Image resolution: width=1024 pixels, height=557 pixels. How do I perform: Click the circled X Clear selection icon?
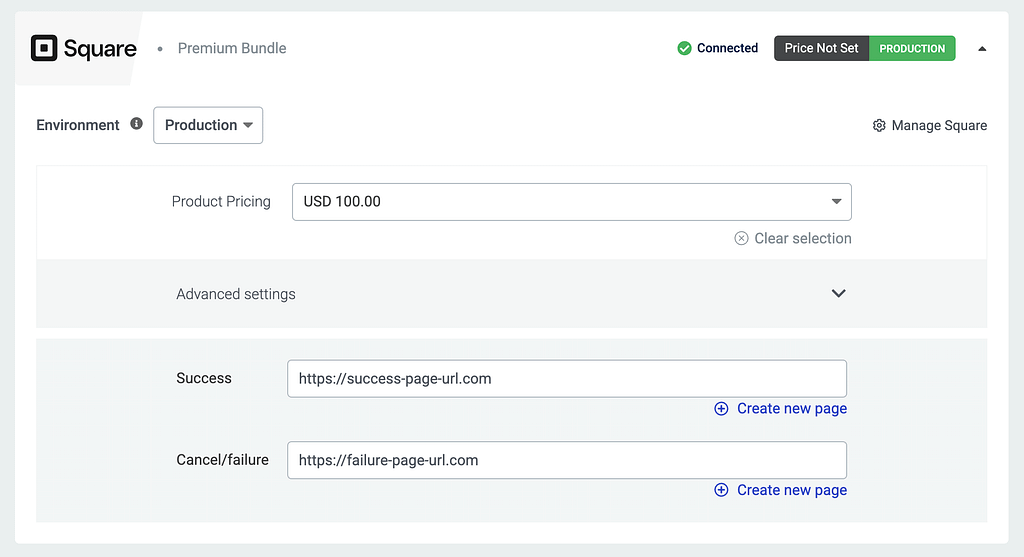pos(741,238)
